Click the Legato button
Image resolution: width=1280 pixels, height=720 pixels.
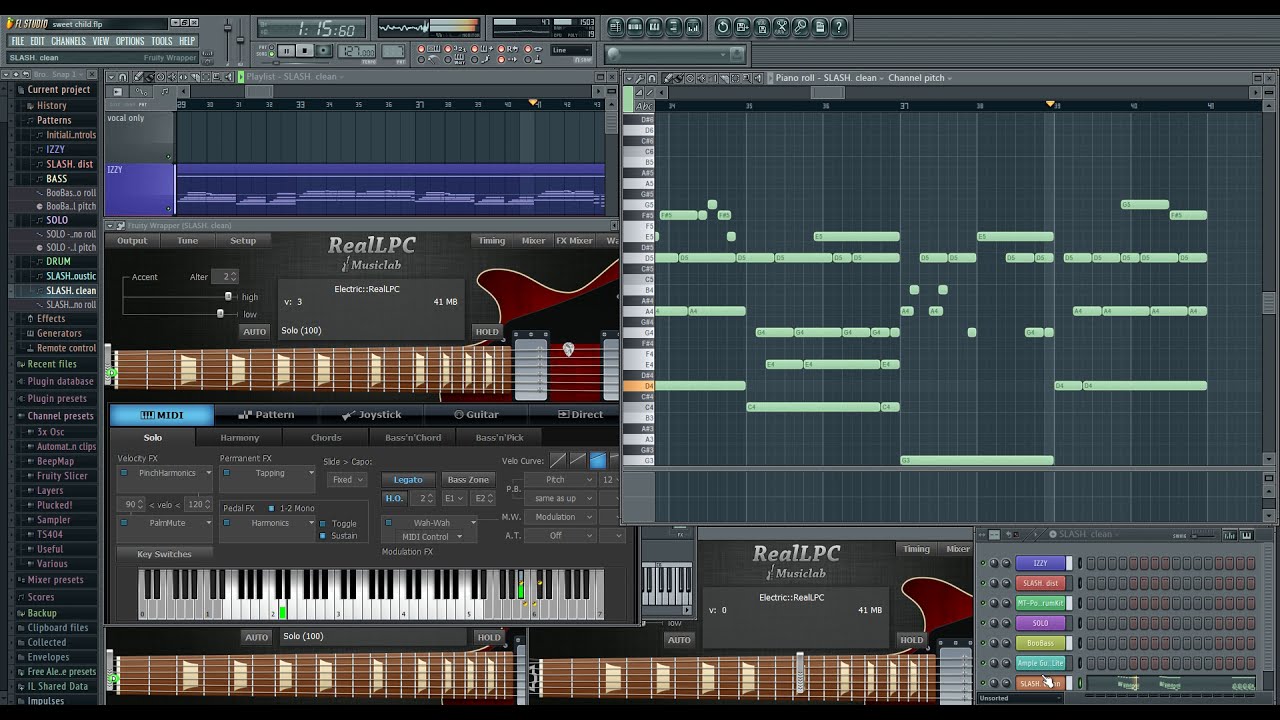[408, 480]
